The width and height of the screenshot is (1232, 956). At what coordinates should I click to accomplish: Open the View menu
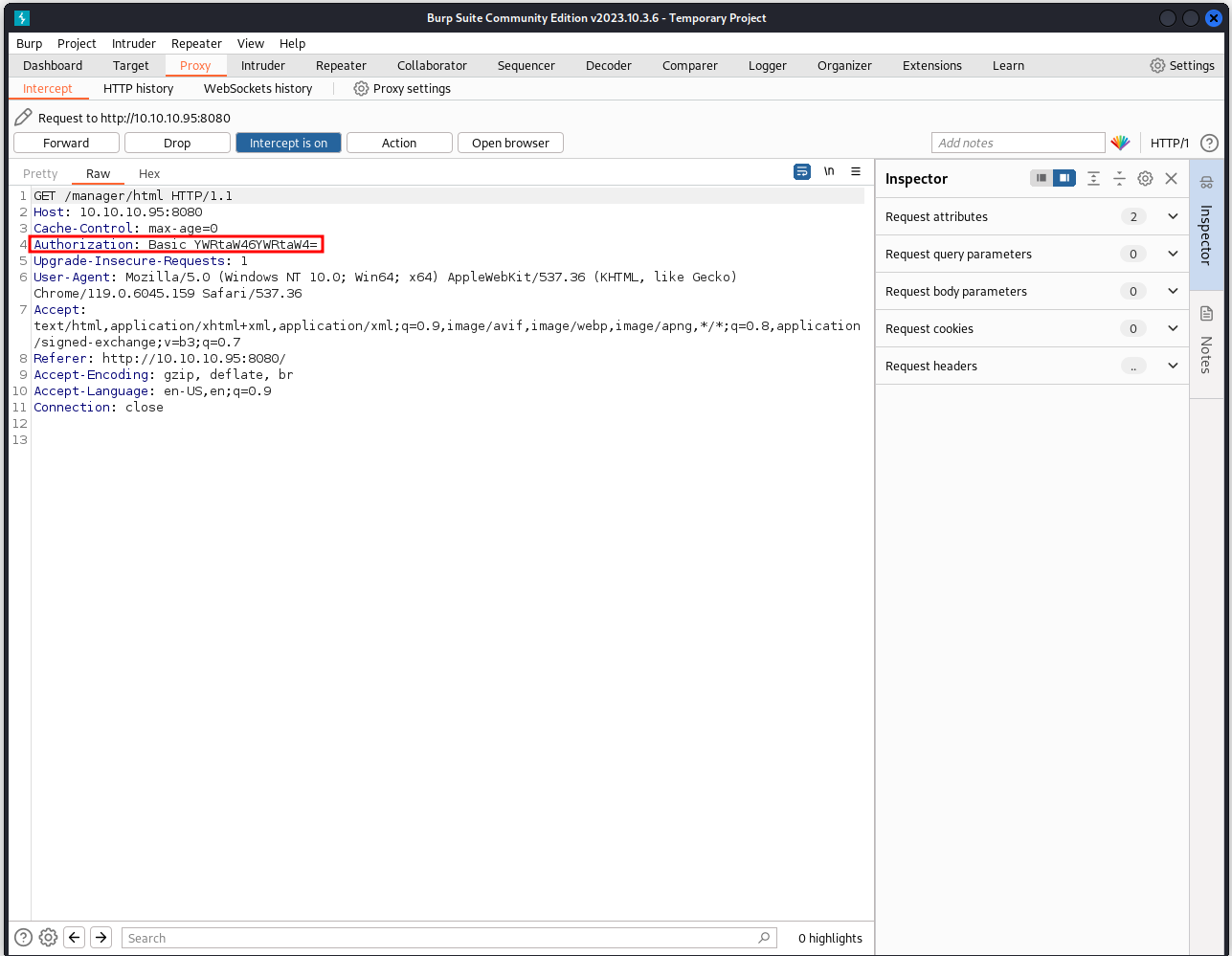click(251, 43)
